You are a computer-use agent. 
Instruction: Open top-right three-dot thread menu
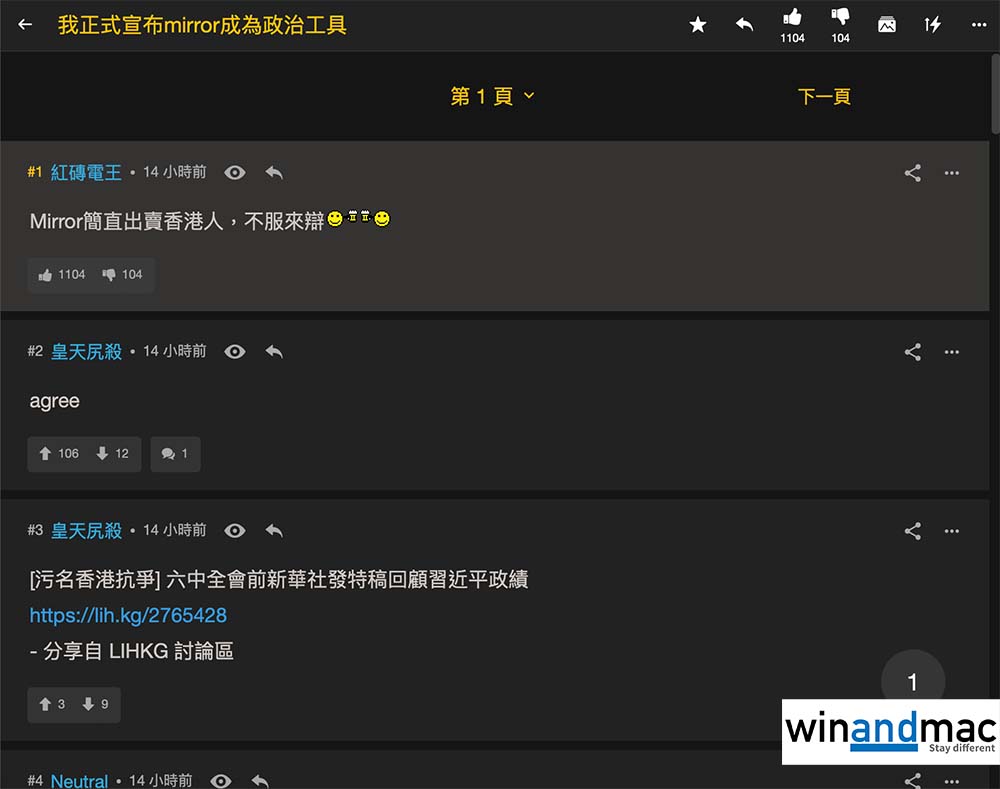(979, 25)
